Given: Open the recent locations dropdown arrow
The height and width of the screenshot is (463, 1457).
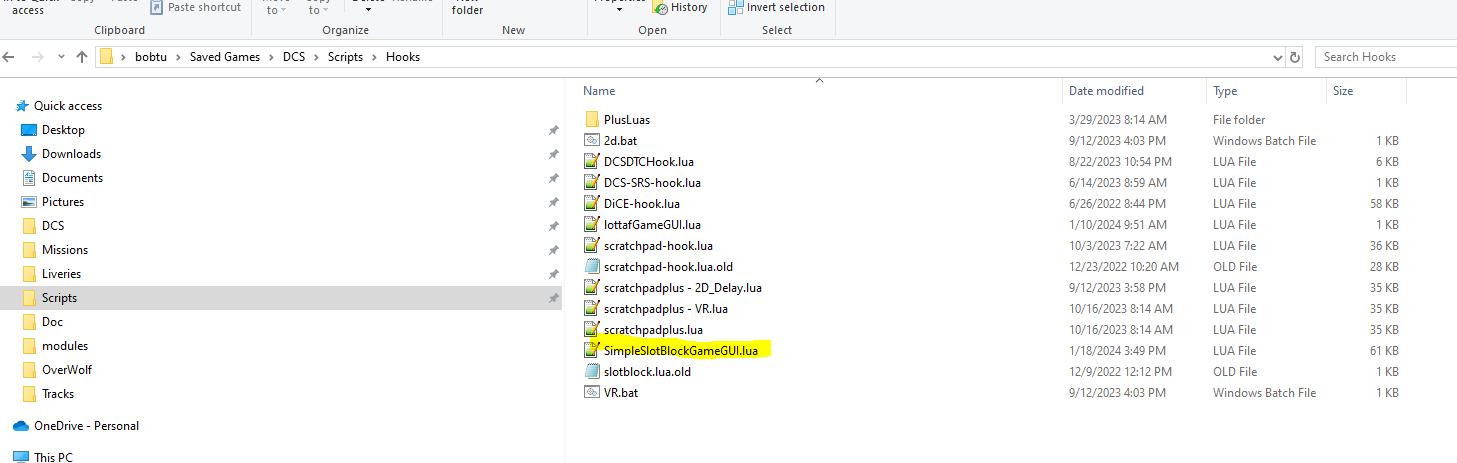Looking at the screenshot, I should [62, 57].
